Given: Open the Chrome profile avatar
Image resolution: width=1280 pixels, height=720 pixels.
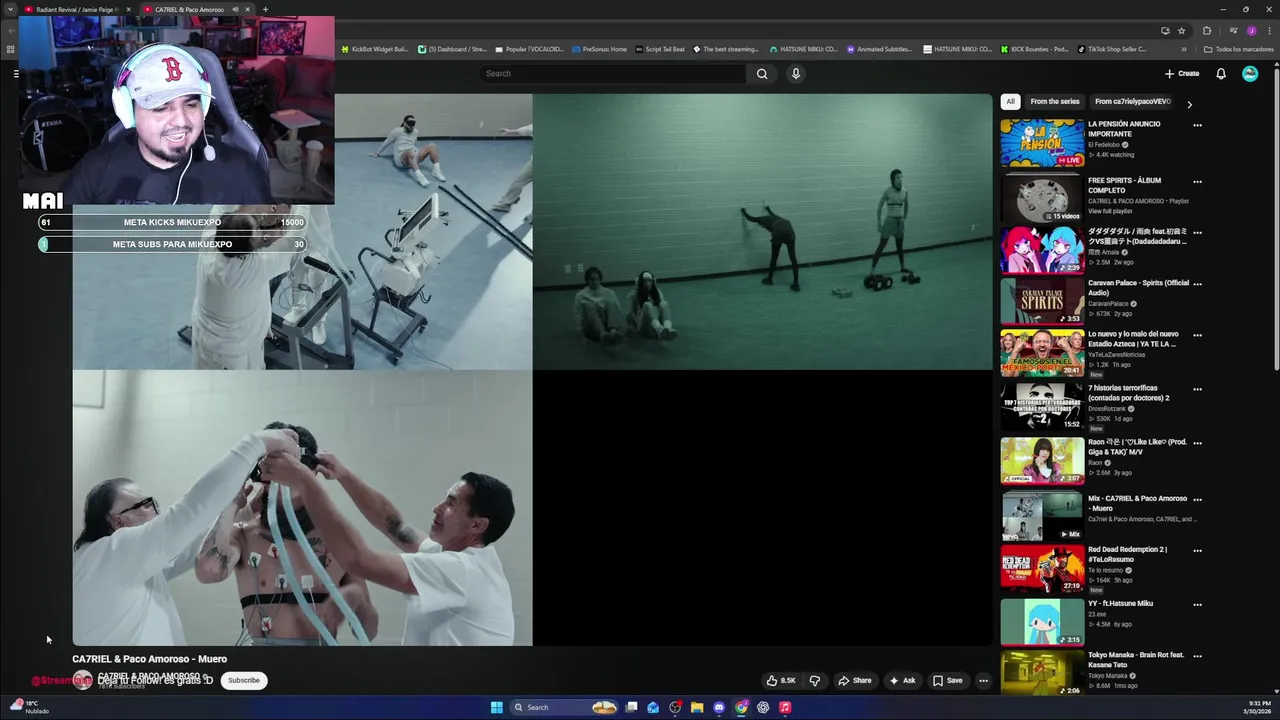Looking at the screenshot, I should click(x=1250, y=30).
